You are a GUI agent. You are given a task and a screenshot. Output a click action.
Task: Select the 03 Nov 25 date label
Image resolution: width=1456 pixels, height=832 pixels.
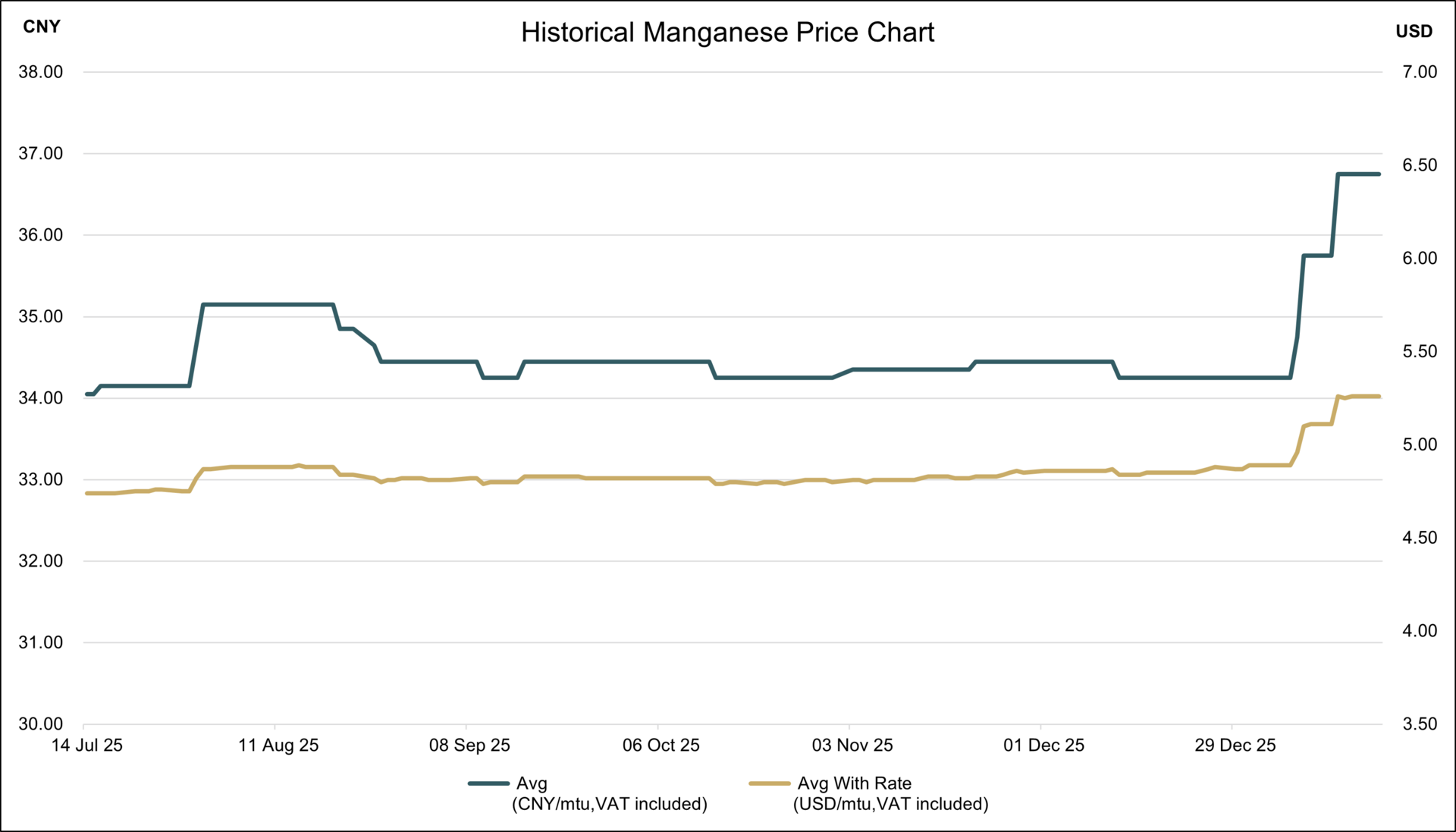tap(852, 746)
